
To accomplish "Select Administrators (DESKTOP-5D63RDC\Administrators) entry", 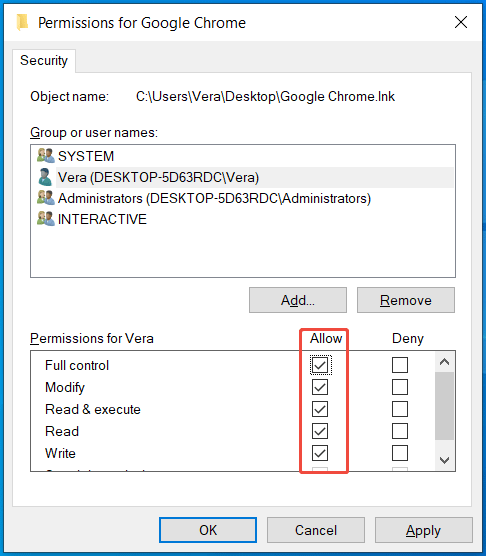I will click(214, 199).
